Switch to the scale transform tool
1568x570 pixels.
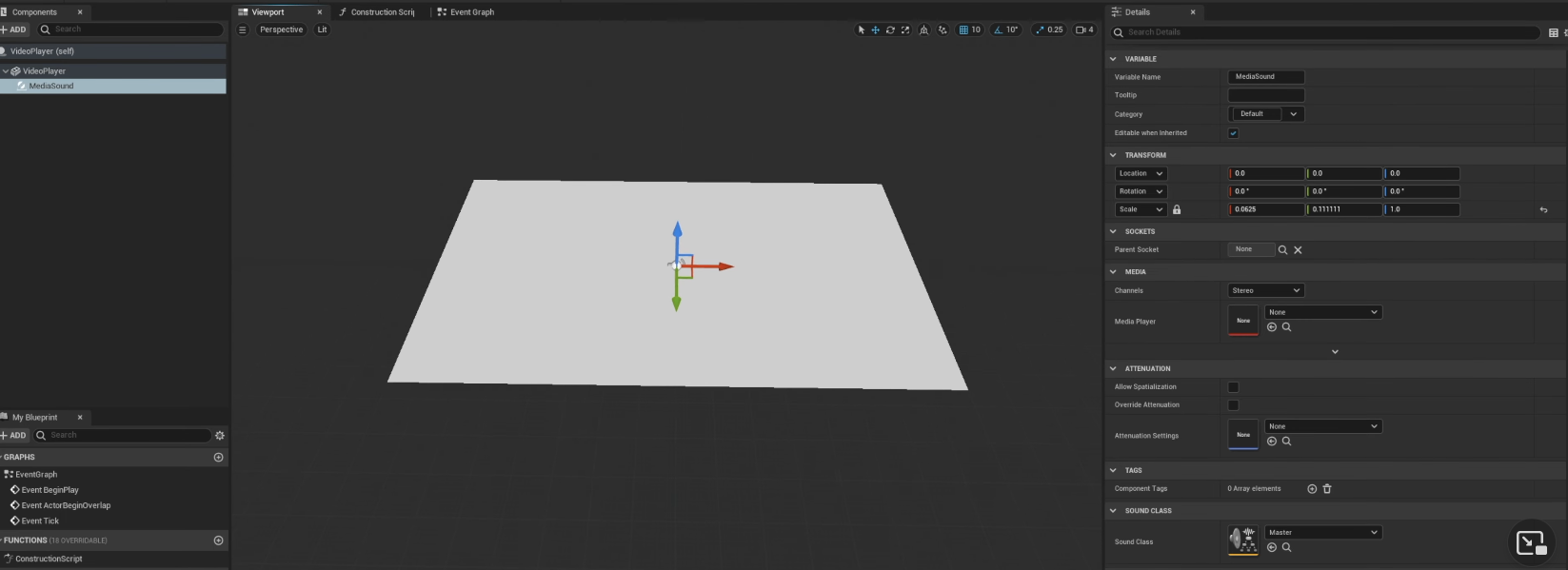point(905,29)
